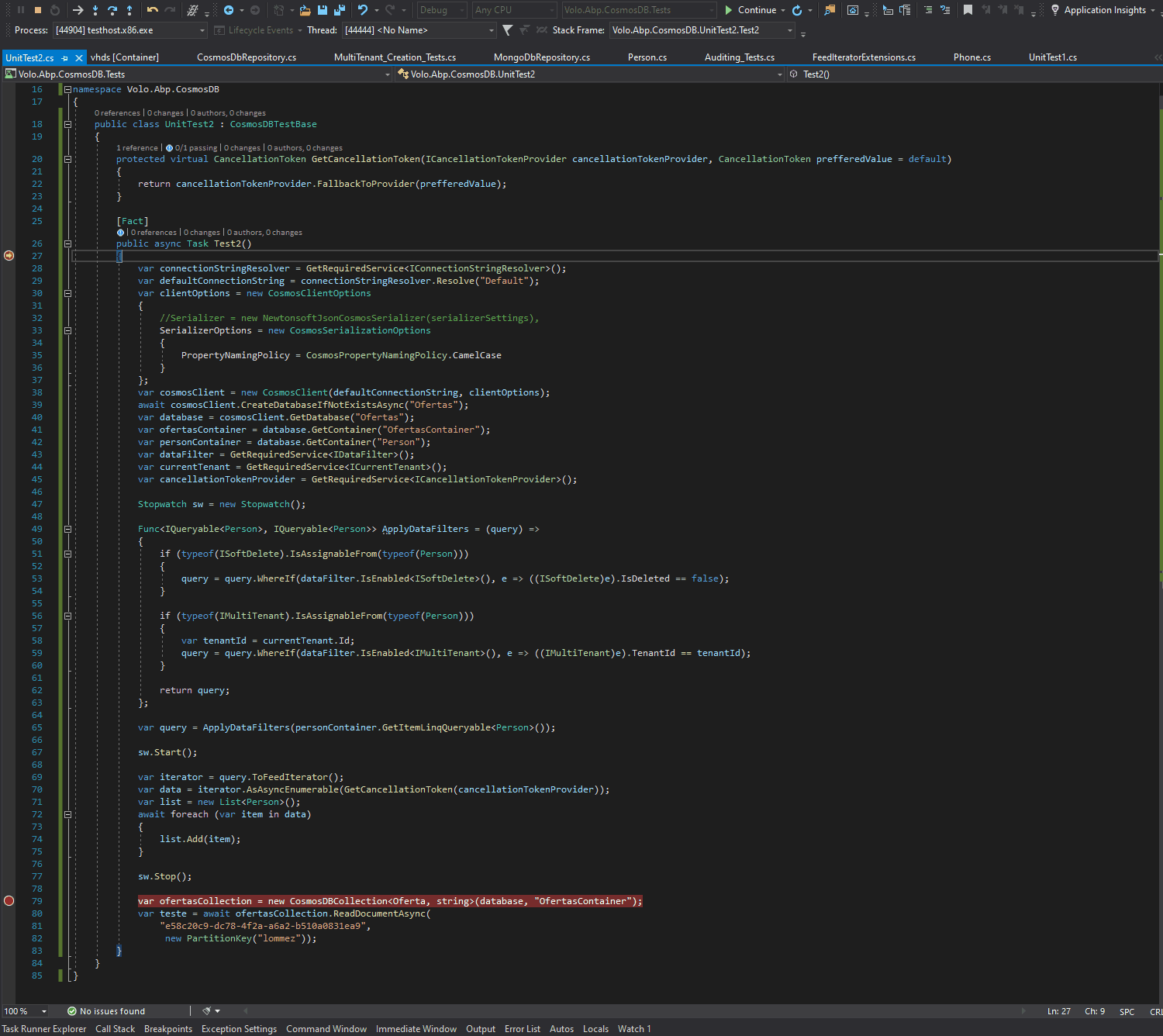The image size is (1163, 1036).
Task: Open the Immediate Window panel
Action: point(416,1028)
